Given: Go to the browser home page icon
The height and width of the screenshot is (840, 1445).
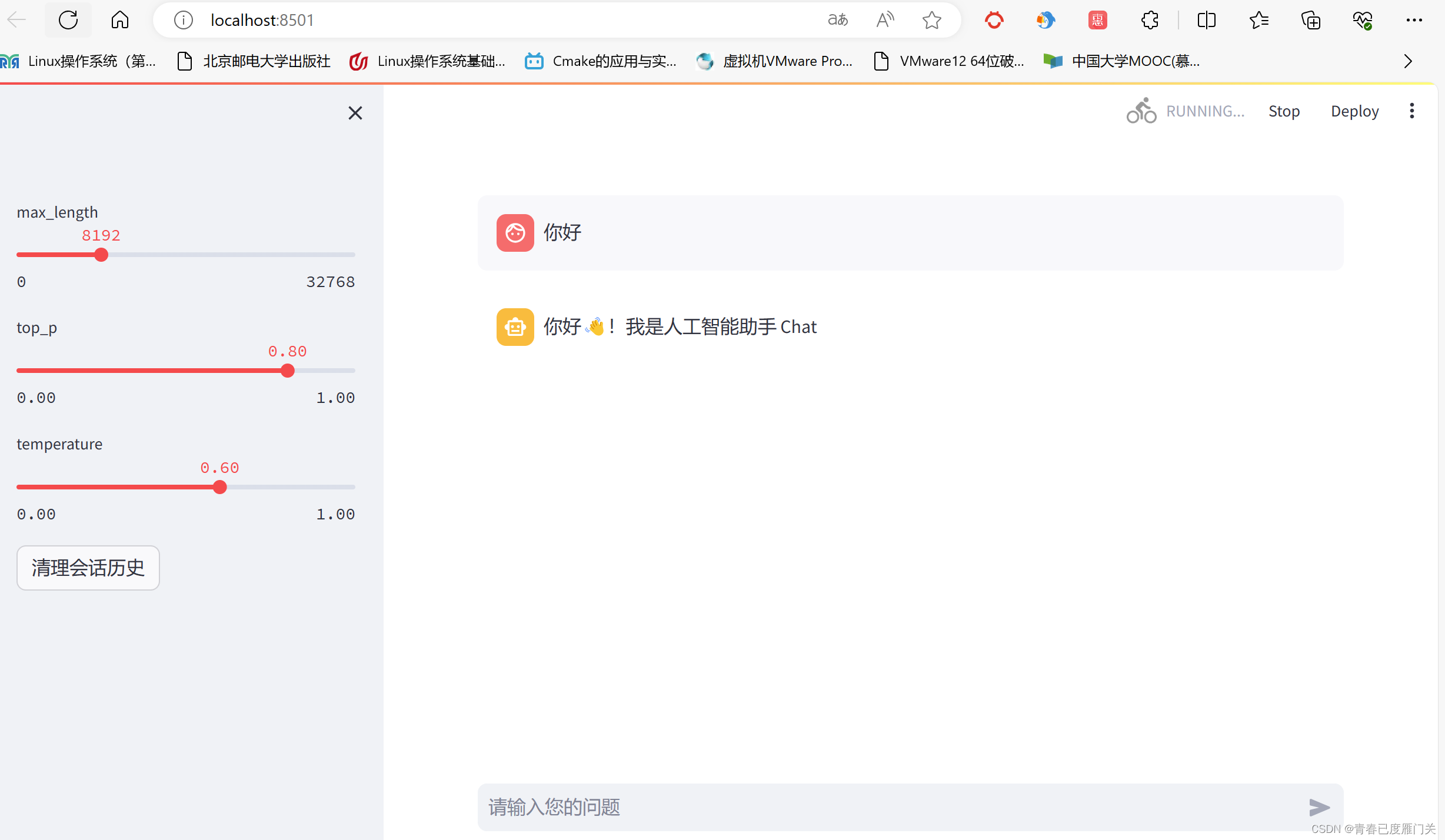Looking at the screenshot, I should [119, 20].
